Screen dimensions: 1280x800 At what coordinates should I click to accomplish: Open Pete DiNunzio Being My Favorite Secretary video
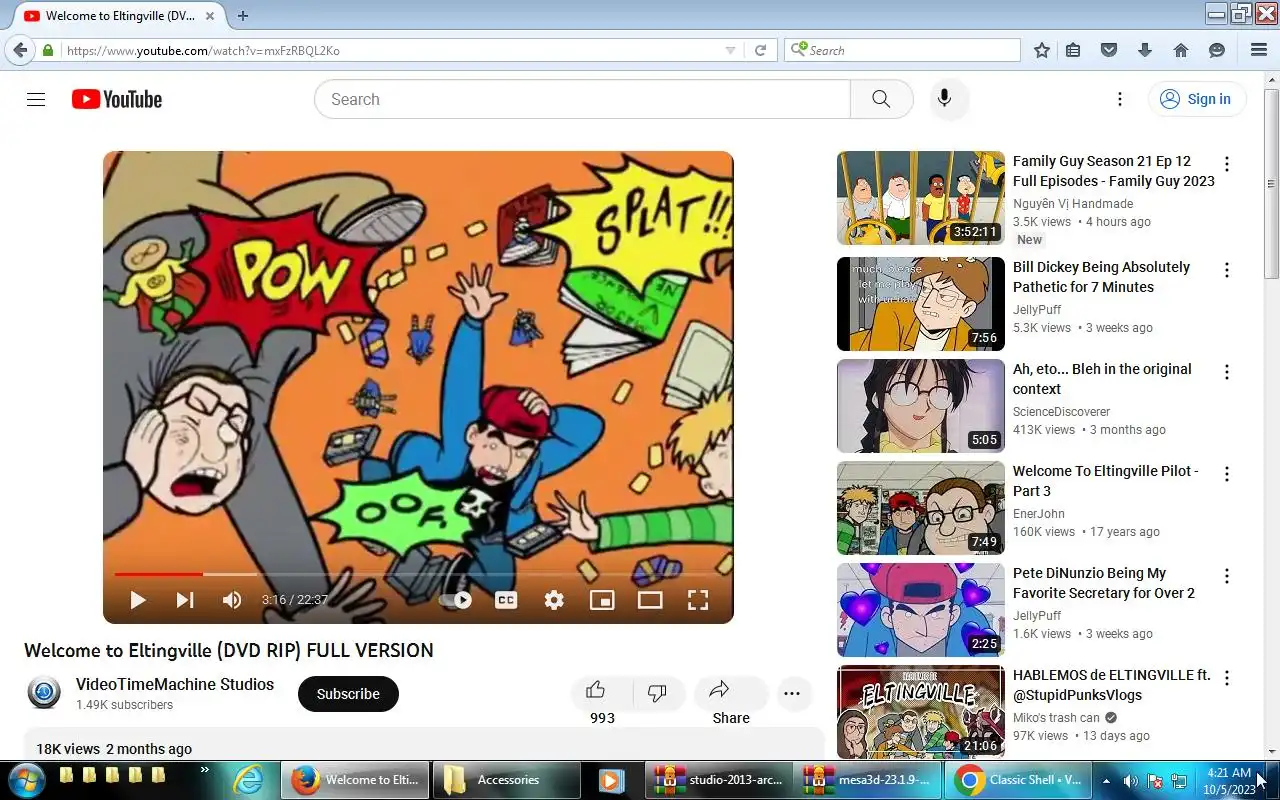click(921, 610)
